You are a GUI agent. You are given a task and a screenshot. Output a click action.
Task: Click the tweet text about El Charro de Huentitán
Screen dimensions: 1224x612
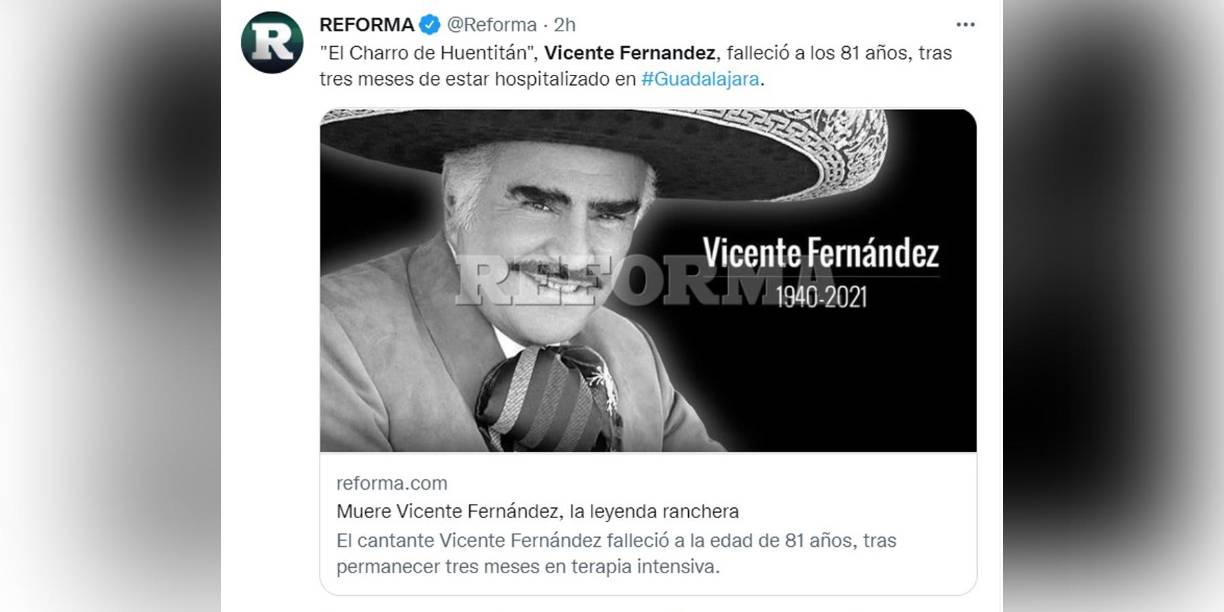(x=636, y=66)
